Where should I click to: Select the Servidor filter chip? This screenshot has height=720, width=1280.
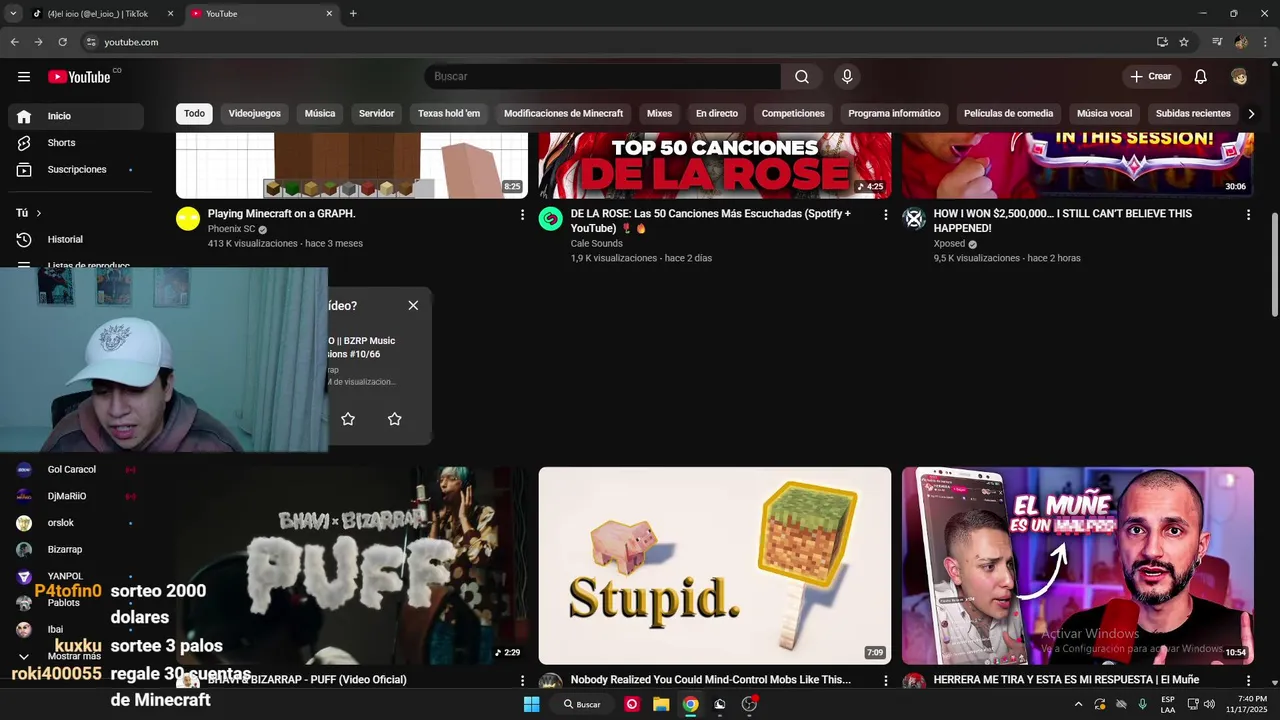pos(377,114)
